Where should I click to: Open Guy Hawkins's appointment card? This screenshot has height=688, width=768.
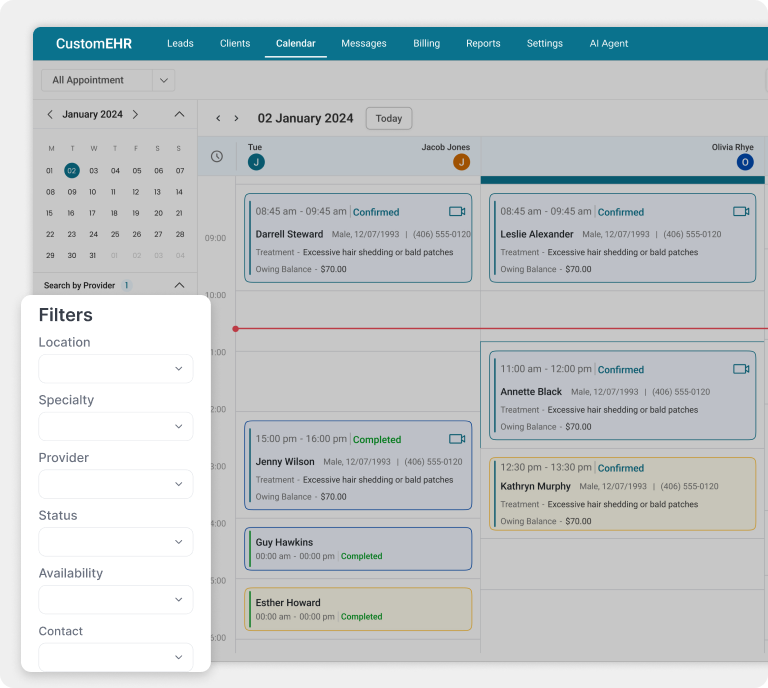pos(358,549)
